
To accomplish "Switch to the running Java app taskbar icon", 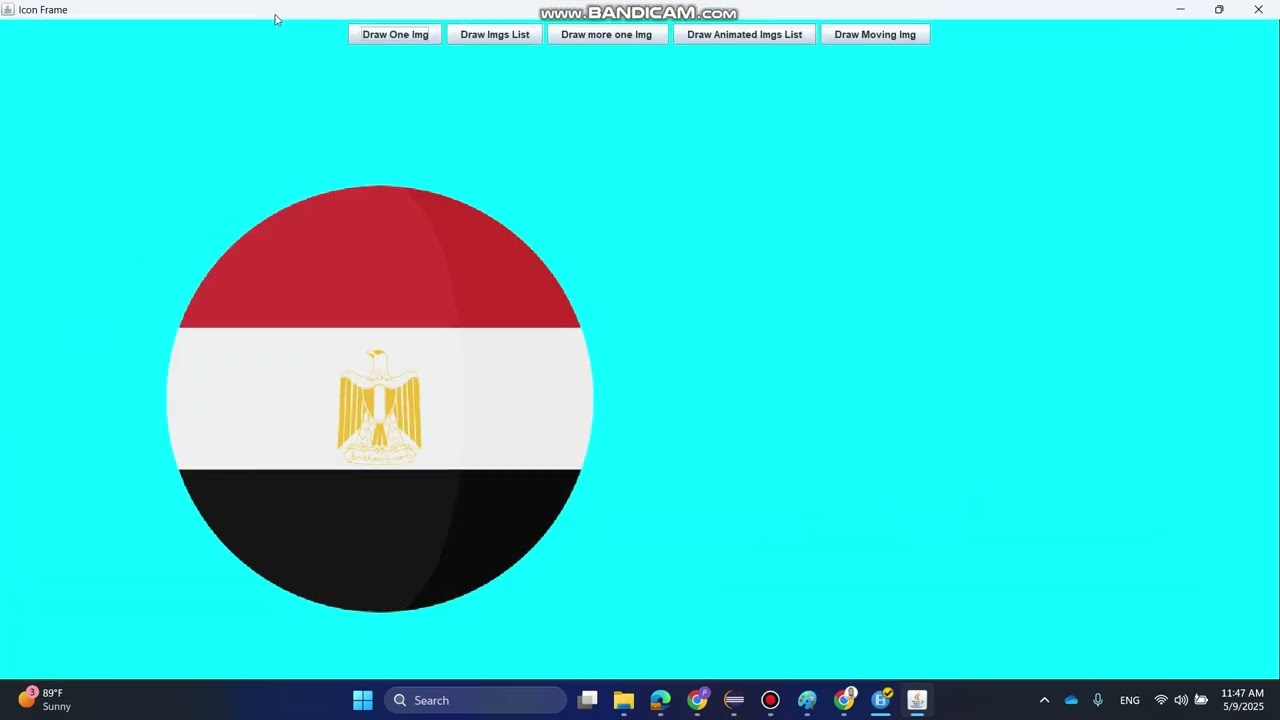I will 917,700.
